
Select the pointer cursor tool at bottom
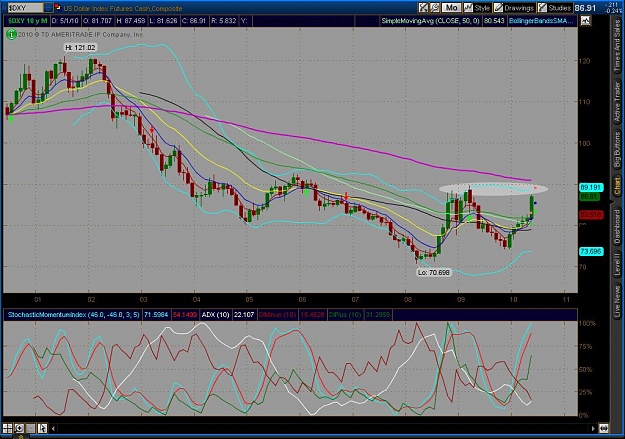[x=42, y=429]
